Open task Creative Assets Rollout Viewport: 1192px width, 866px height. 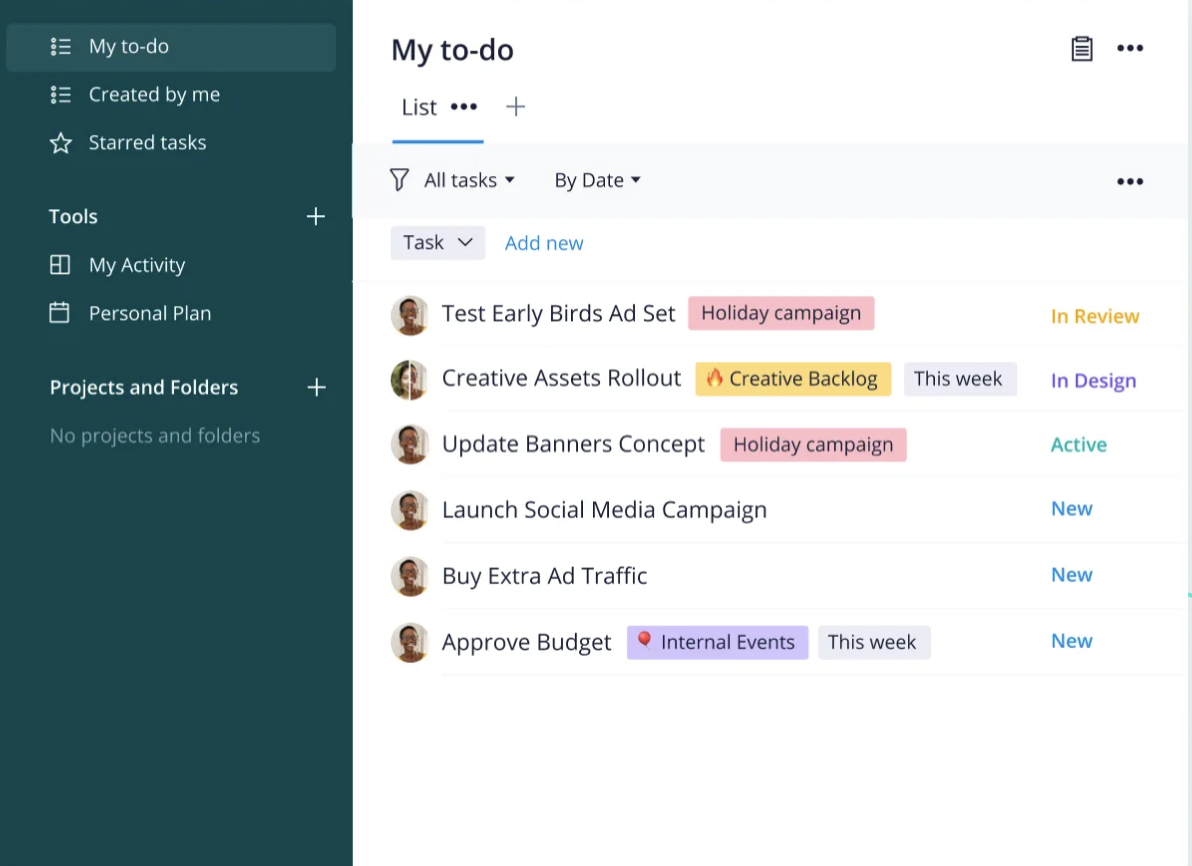pyautogui.click(x=561, y=378)
